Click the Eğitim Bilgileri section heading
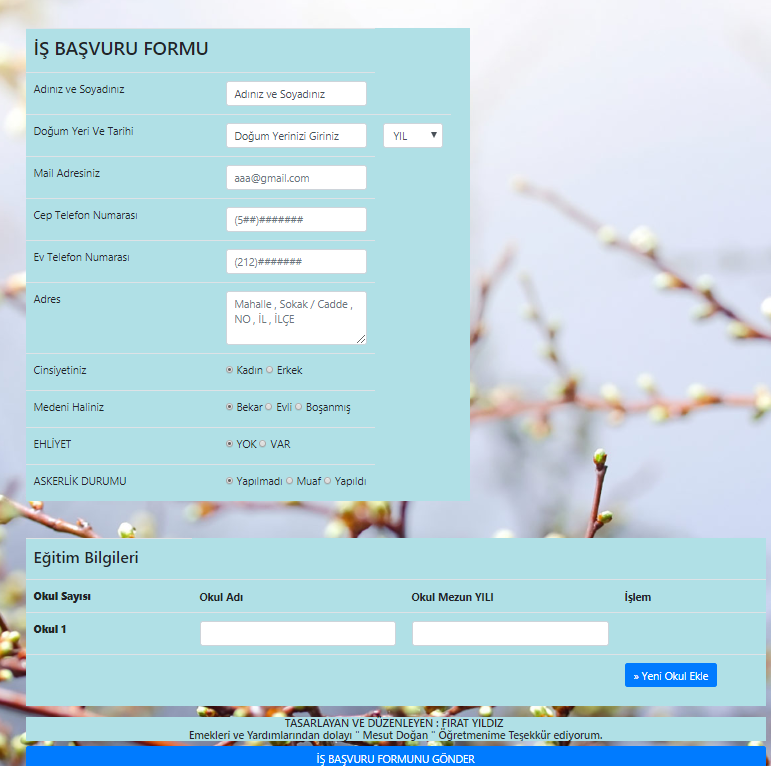The image size is (771, 766). click(x=86, y=558)
